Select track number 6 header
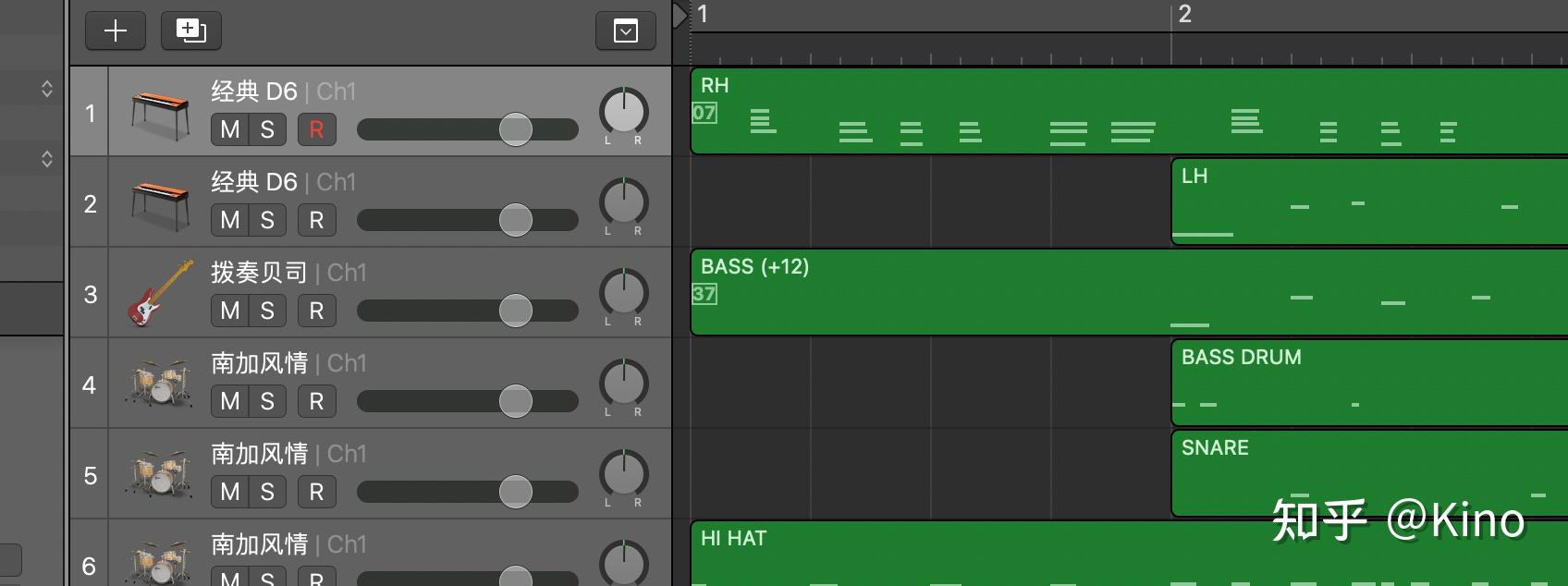Screen dimensions: 1568x586 point(90,566)
